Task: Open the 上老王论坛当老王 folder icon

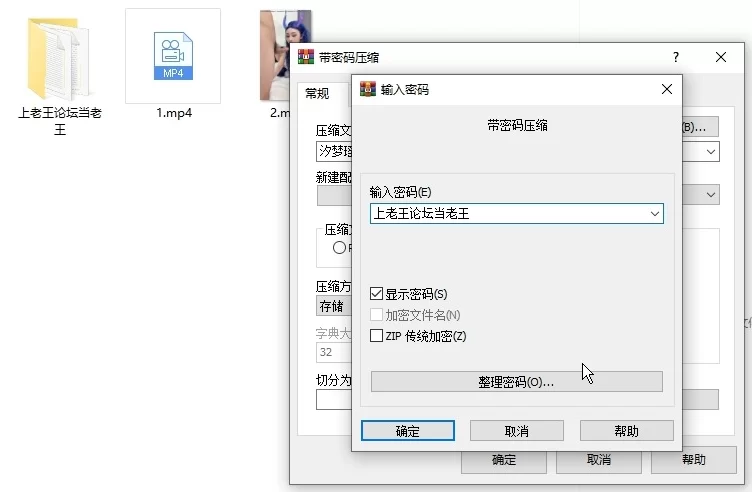Action: click(x=59, y=58)
